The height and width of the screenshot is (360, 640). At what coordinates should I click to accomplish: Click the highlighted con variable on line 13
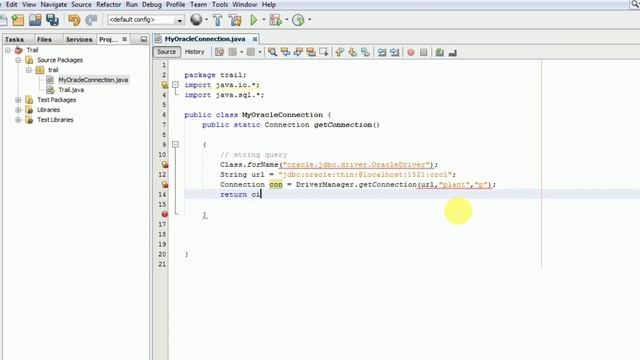tap(276, 184)
